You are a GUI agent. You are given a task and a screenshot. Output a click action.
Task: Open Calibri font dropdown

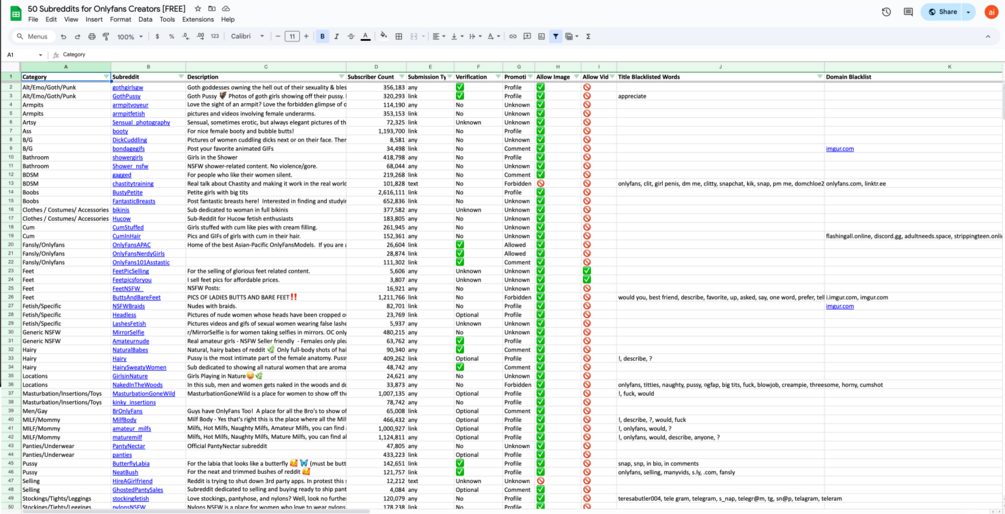click(247, 37)
